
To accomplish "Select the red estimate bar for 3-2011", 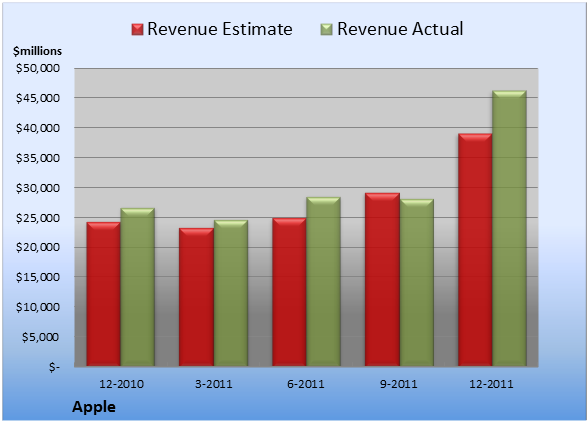I will 196,297.
